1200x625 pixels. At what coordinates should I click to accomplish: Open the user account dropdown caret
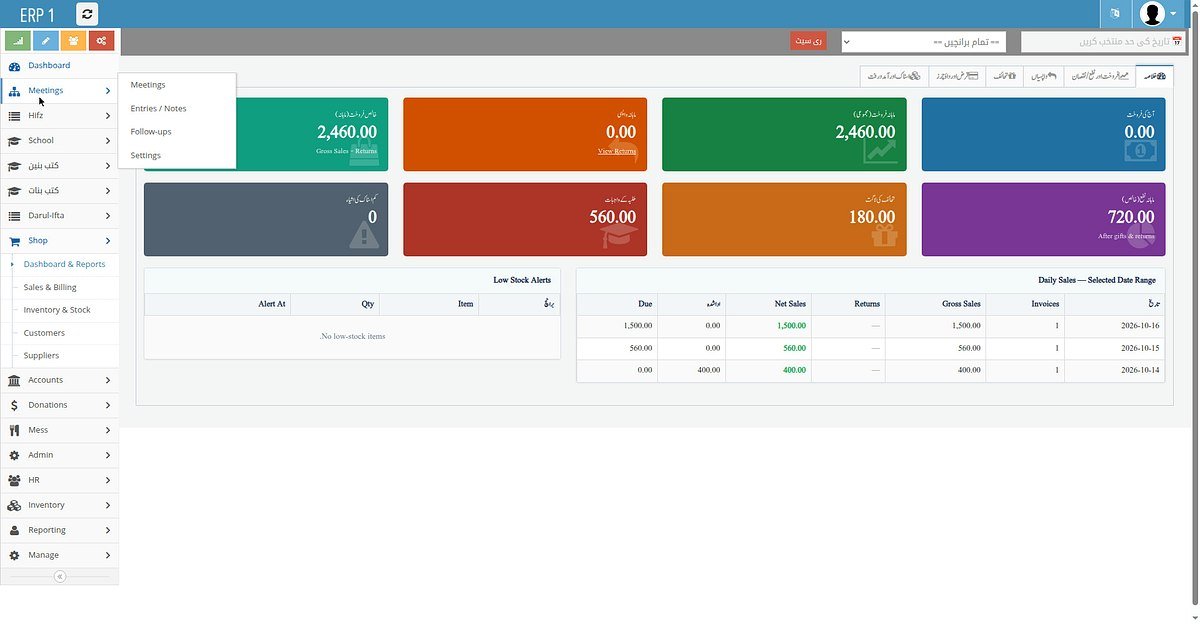[x=1173, y=14]
